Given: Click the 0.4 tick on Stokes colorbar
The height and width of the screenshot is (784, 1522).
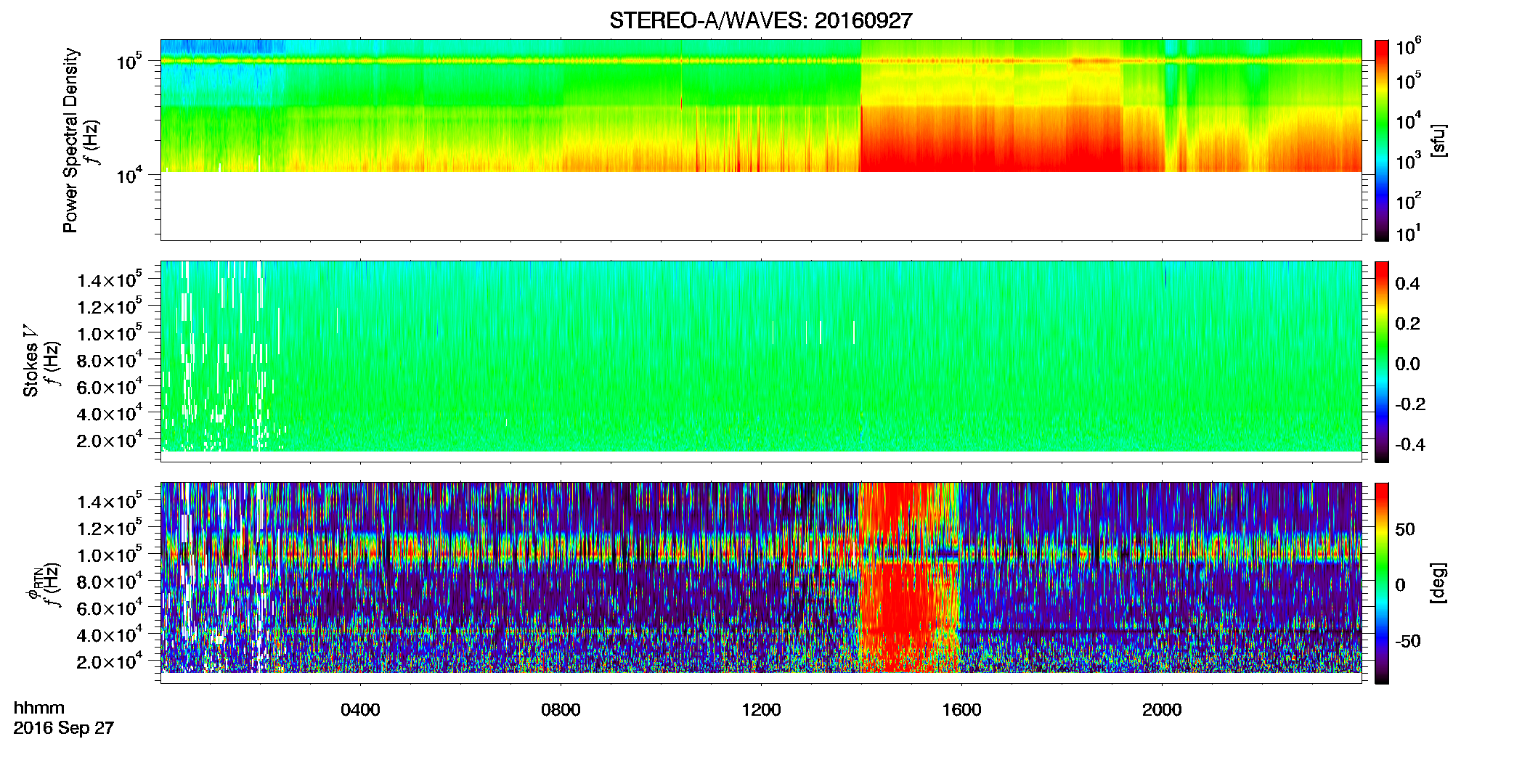Looking at the screenshot, I should click(x=1407, y=284).
